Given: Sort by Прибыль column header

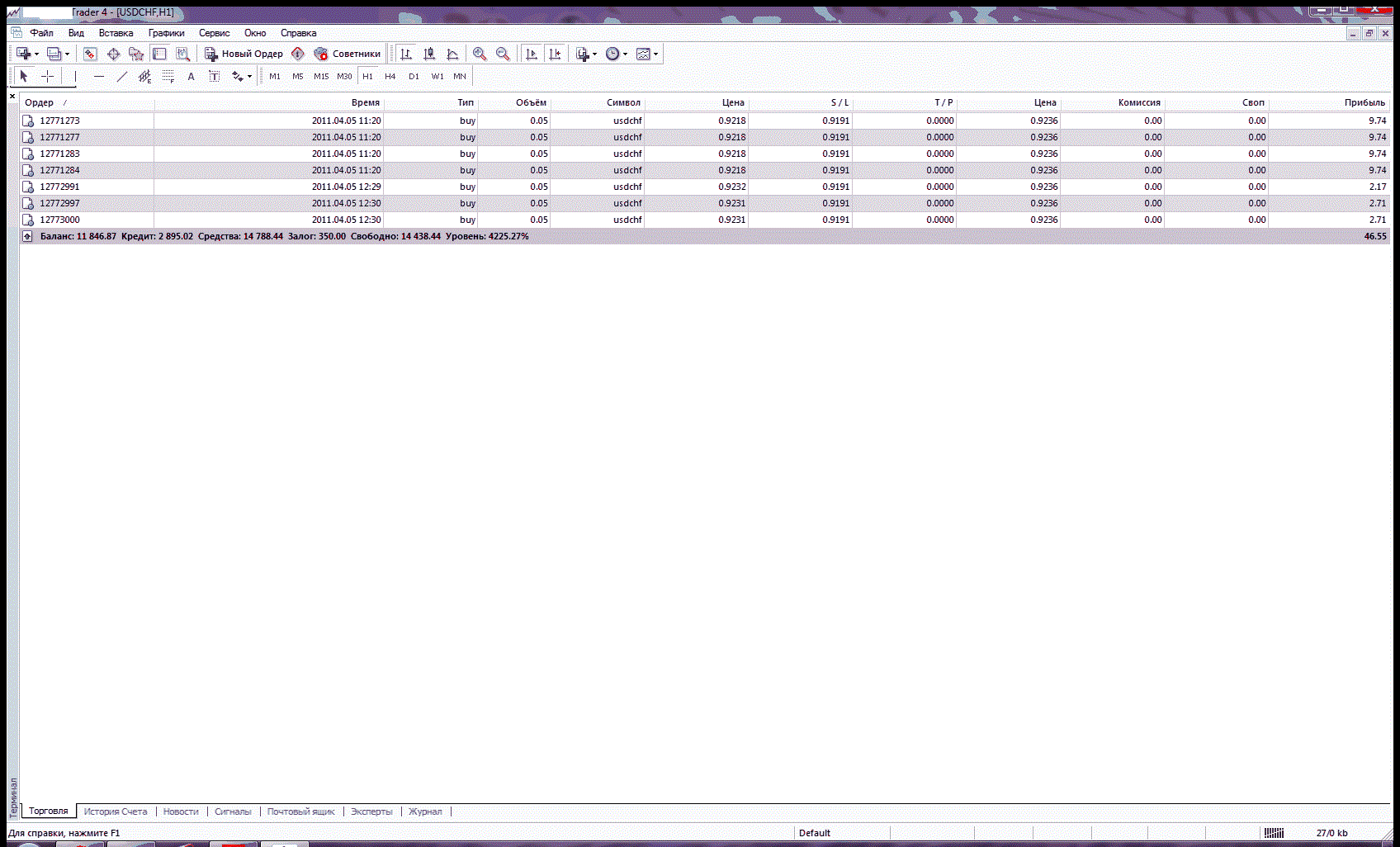Looking at the screenshot, I should click(1329, 102).
